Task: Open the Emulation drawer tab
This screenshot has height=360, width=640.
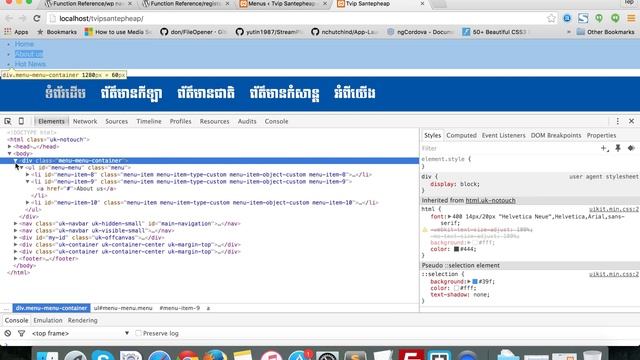Action: tap(48, 320)
